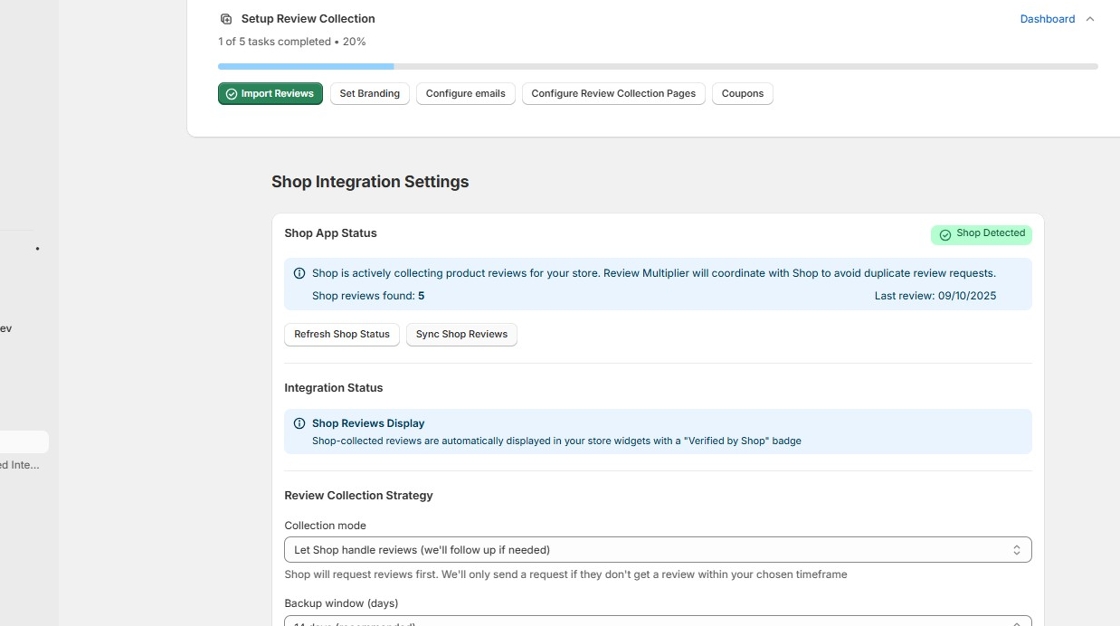Click Refresh Shop Status
This screenshot has height=626, width=1120.
[x=341, y=334]
